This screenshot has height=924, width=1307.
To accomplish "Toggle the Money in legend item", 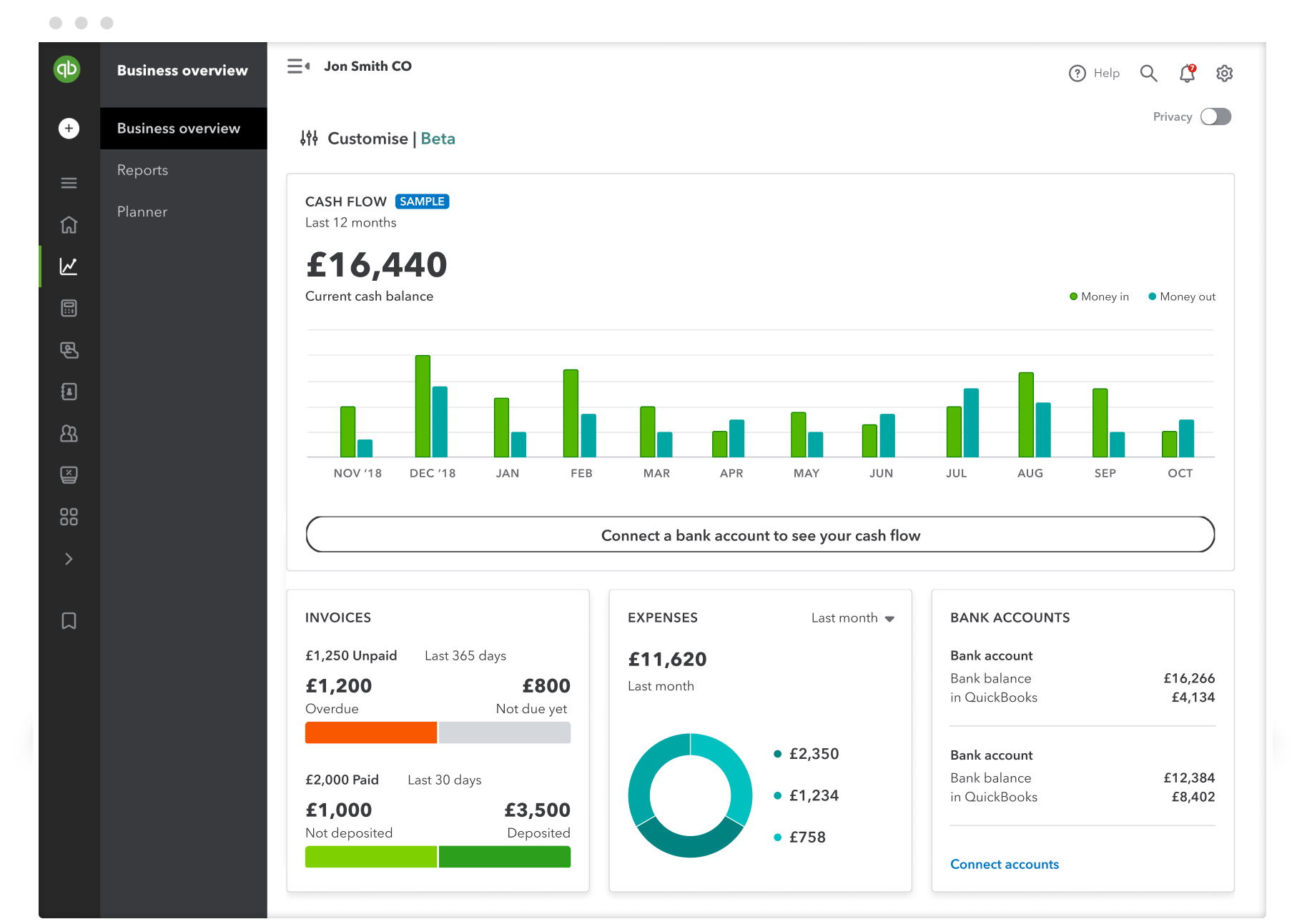I will click(1099, 296).
